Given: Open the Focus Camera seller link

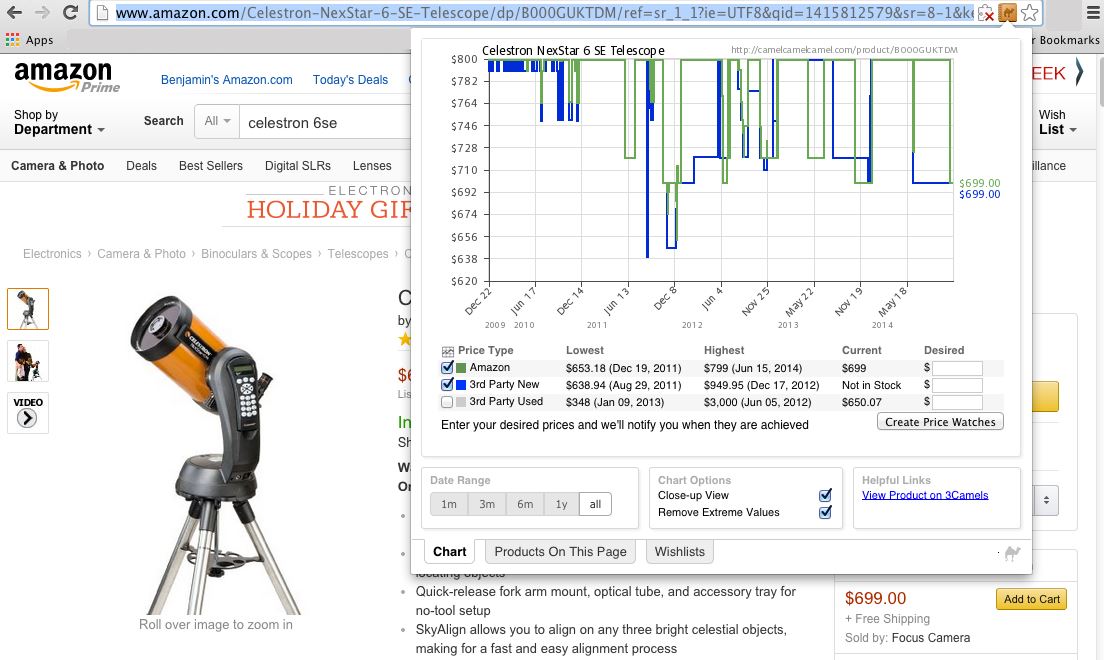Looking at the screenshot, I should [930, 637].
